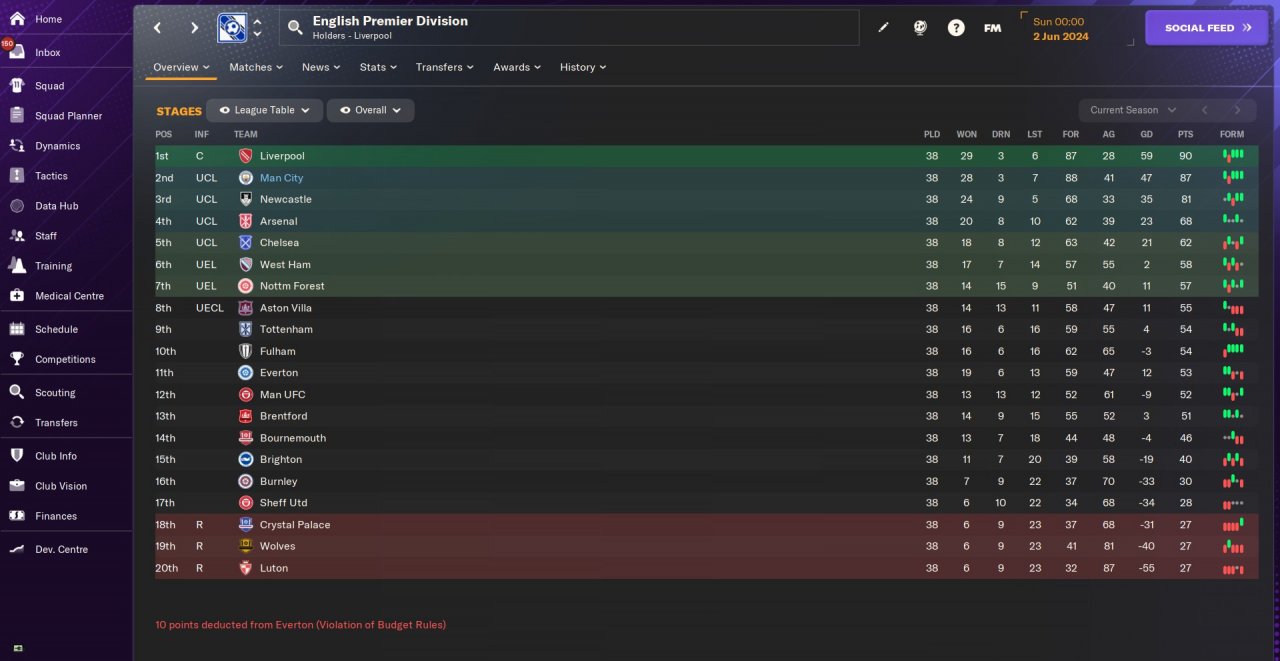The height and width of the screenshot is (661, 1280).
Task: Click the competition search field
Action: 570,28
